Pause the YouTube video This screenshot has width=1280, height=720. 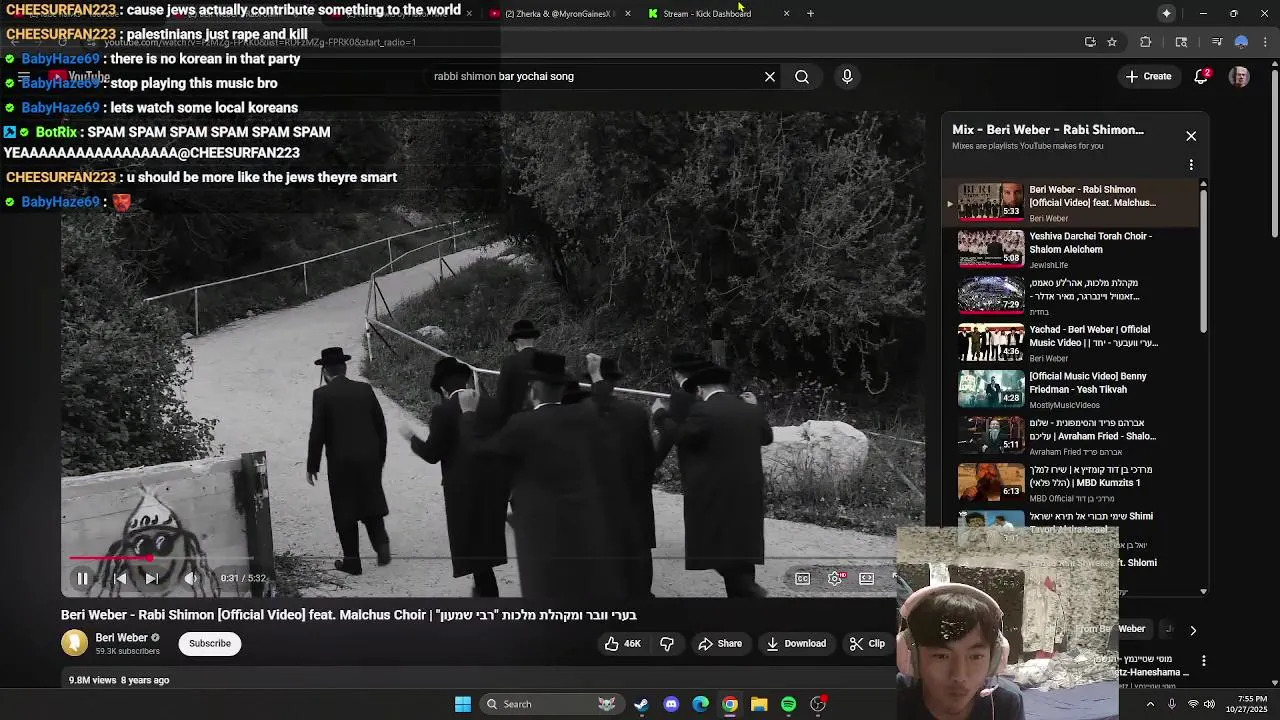coord(83,578)
